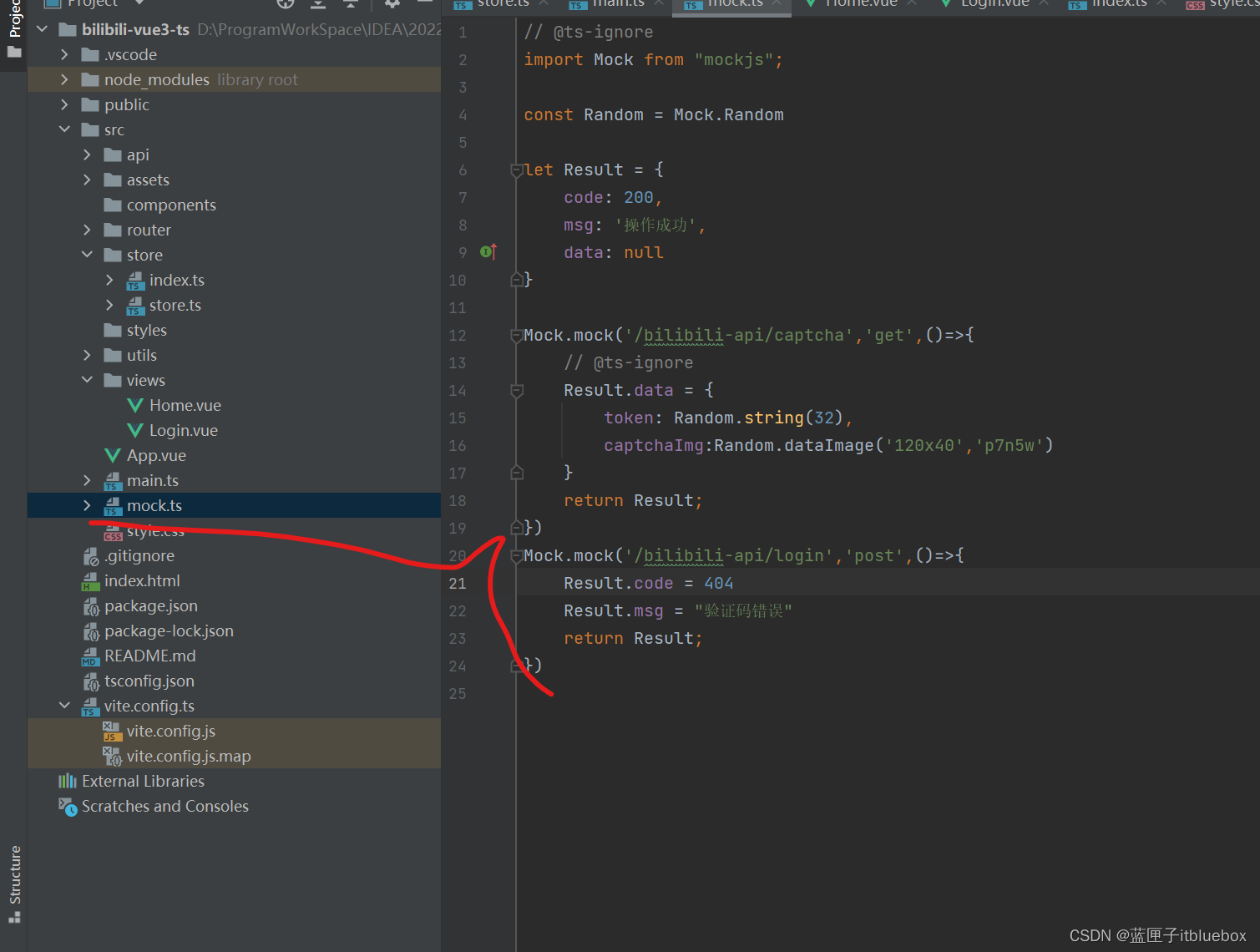Select Login.vue in the views folder
The width and height of the screenshot is (1260, 952).
pos(183,431)
